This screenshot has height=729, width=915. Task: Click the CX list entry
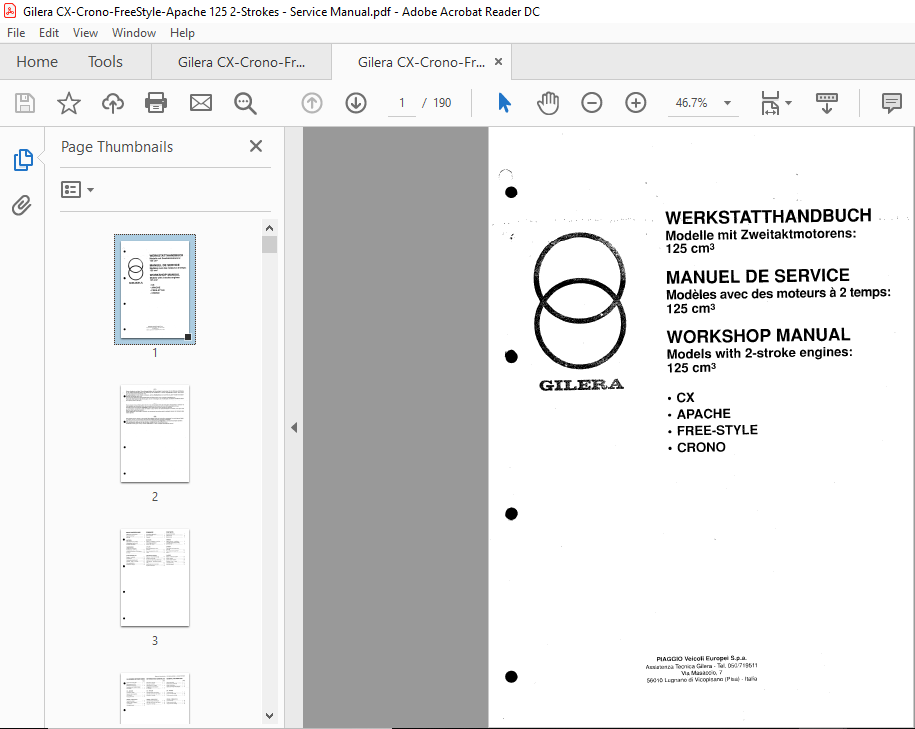[x=685, y=397]
